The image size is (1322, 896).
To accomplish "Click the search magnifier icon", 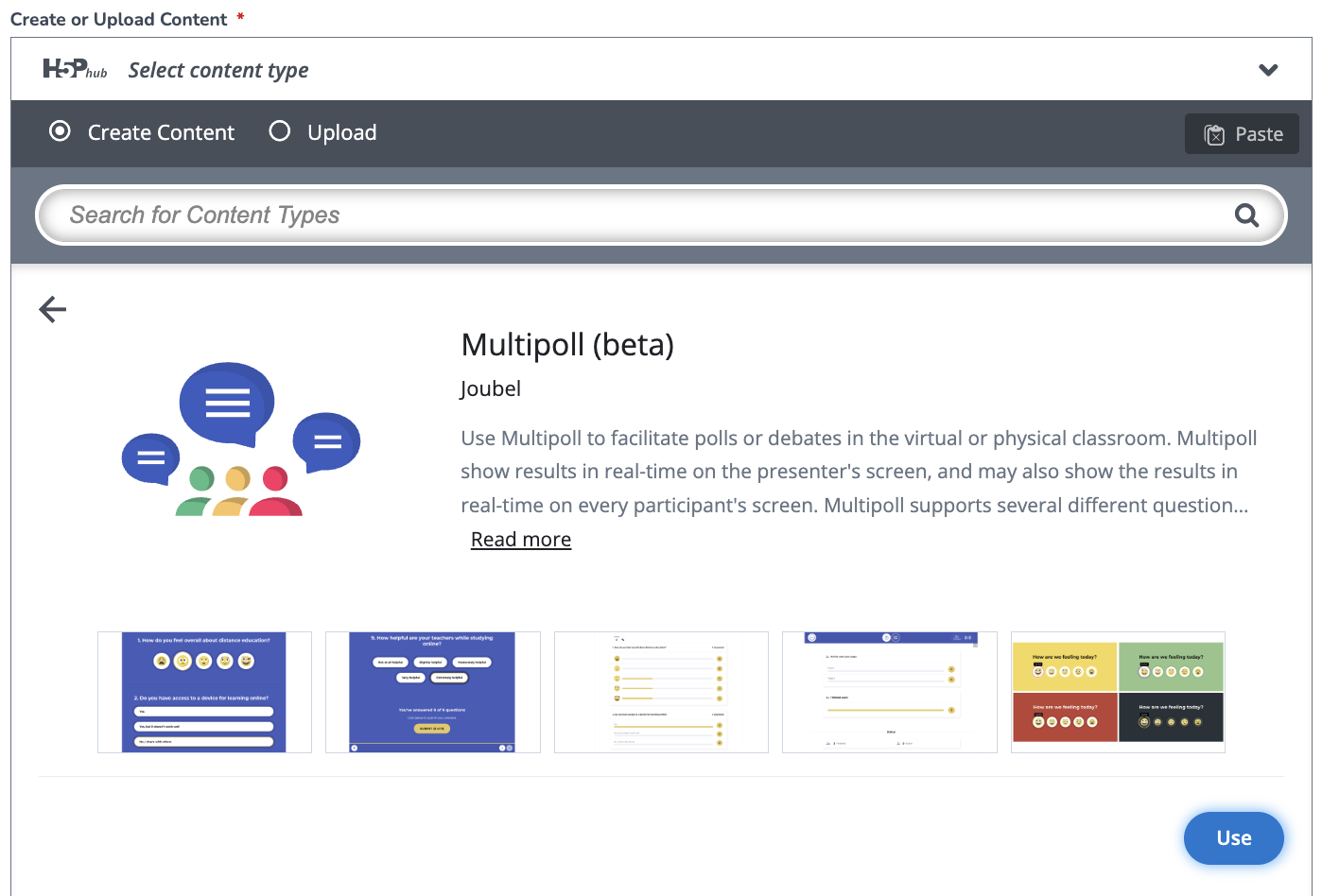I will (1246, 215).
